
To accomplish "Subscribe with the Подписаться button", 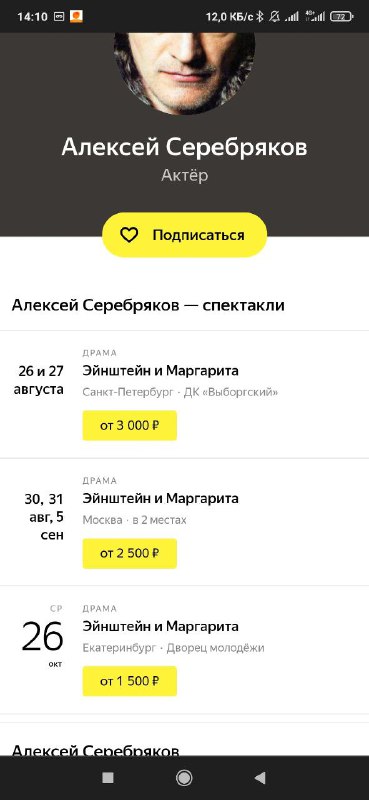I will coord(184,235).
